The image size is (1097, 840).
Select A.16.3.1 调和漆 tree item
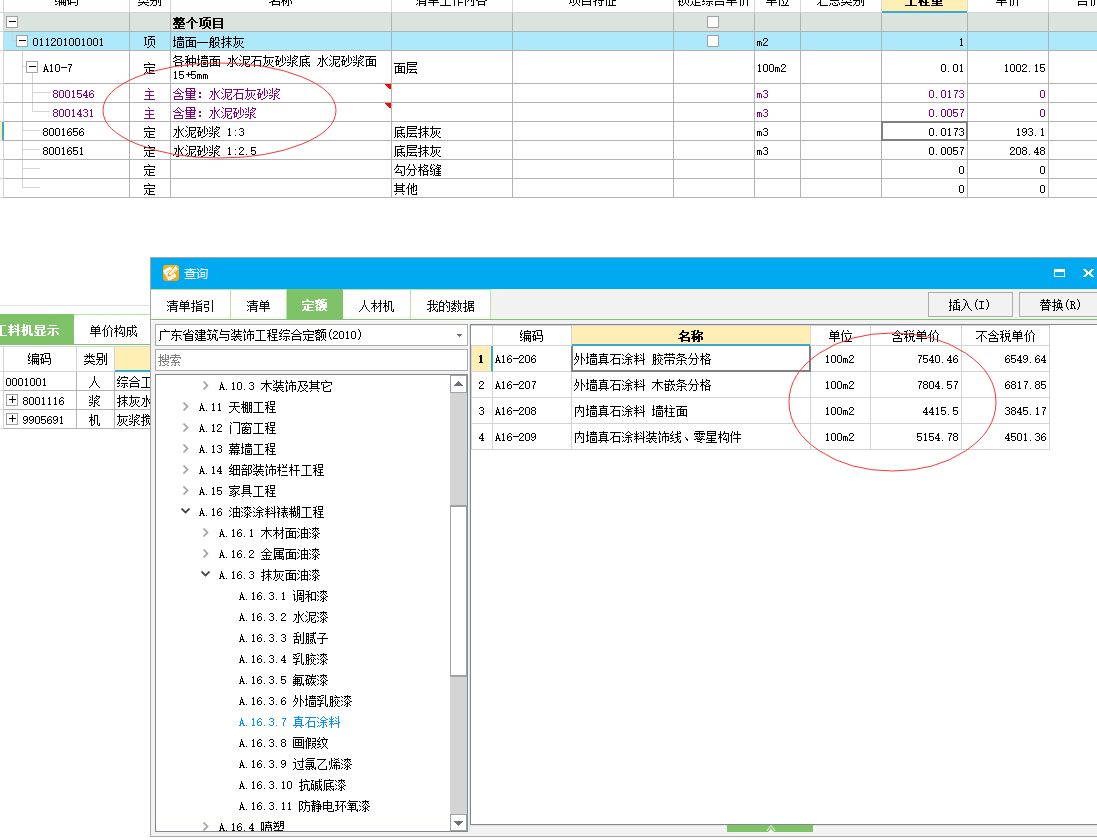[x=283, y=596]
